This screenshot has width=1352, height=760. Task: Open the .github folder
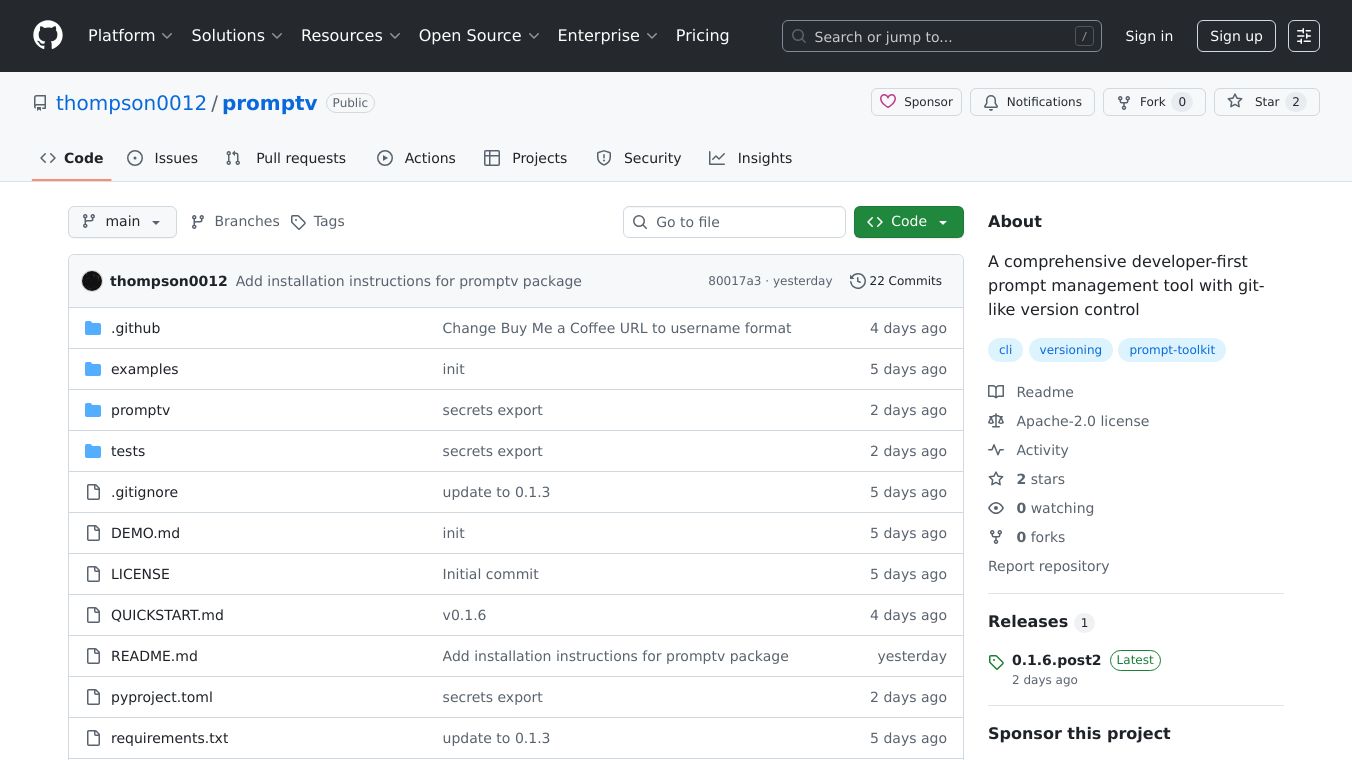(135, 328)
